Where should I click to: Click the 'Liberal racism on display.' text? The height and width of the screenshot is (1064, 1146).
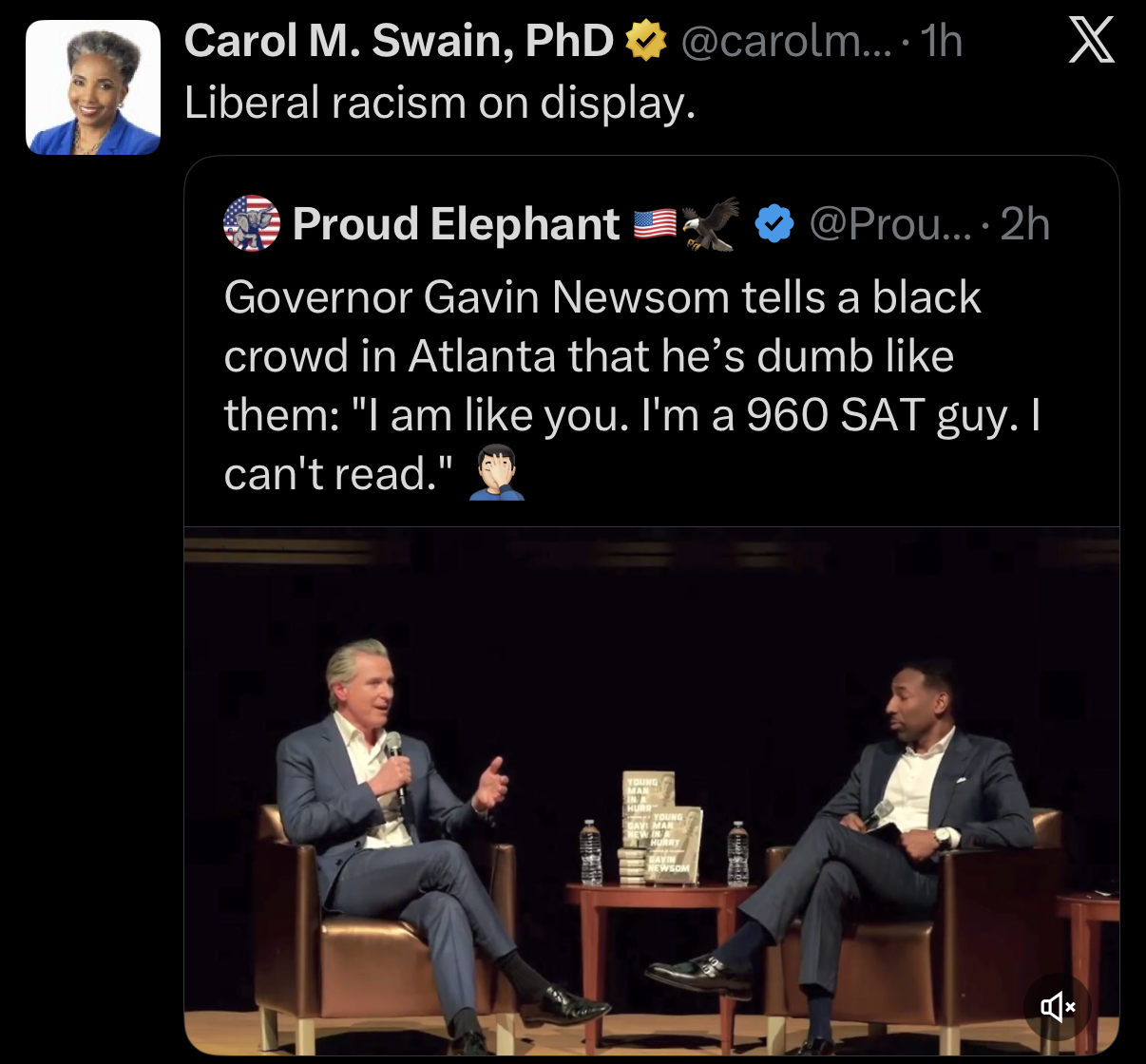click(x=440, y=103)
